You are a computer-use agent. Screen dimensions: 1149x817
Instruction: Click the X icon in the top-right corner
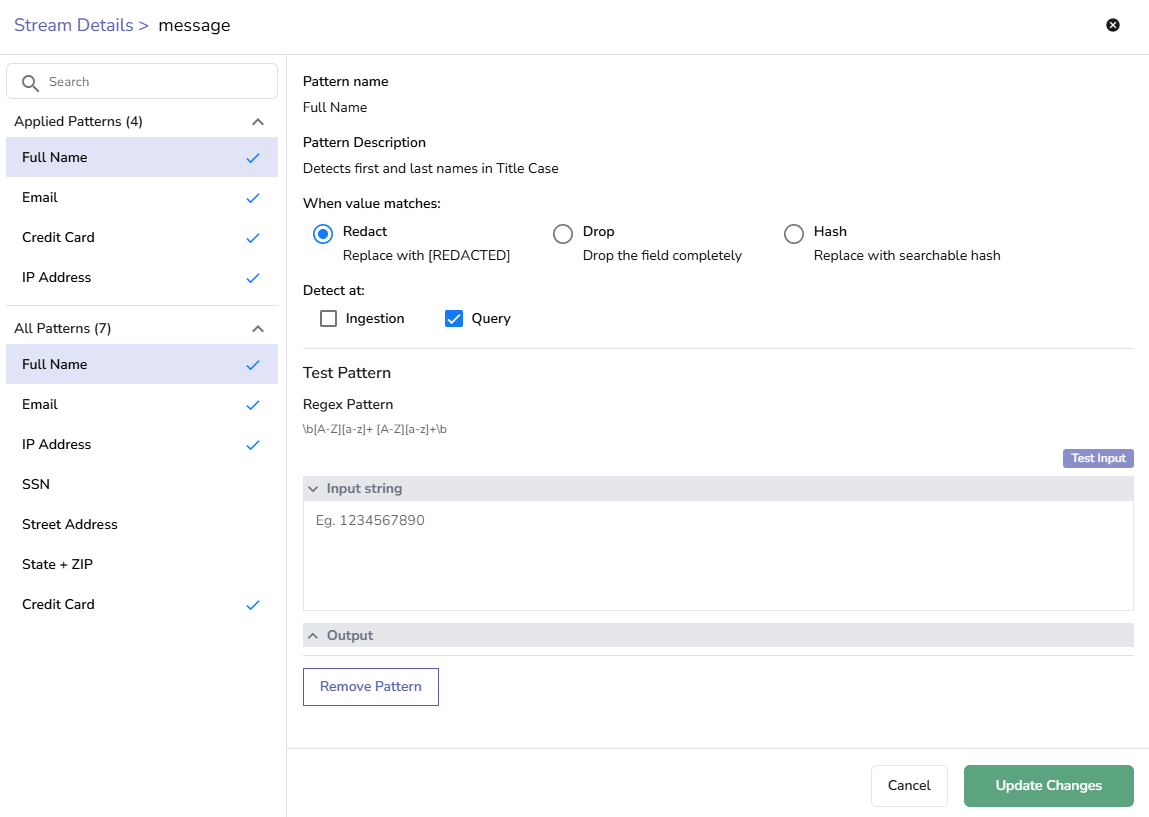1113,25
